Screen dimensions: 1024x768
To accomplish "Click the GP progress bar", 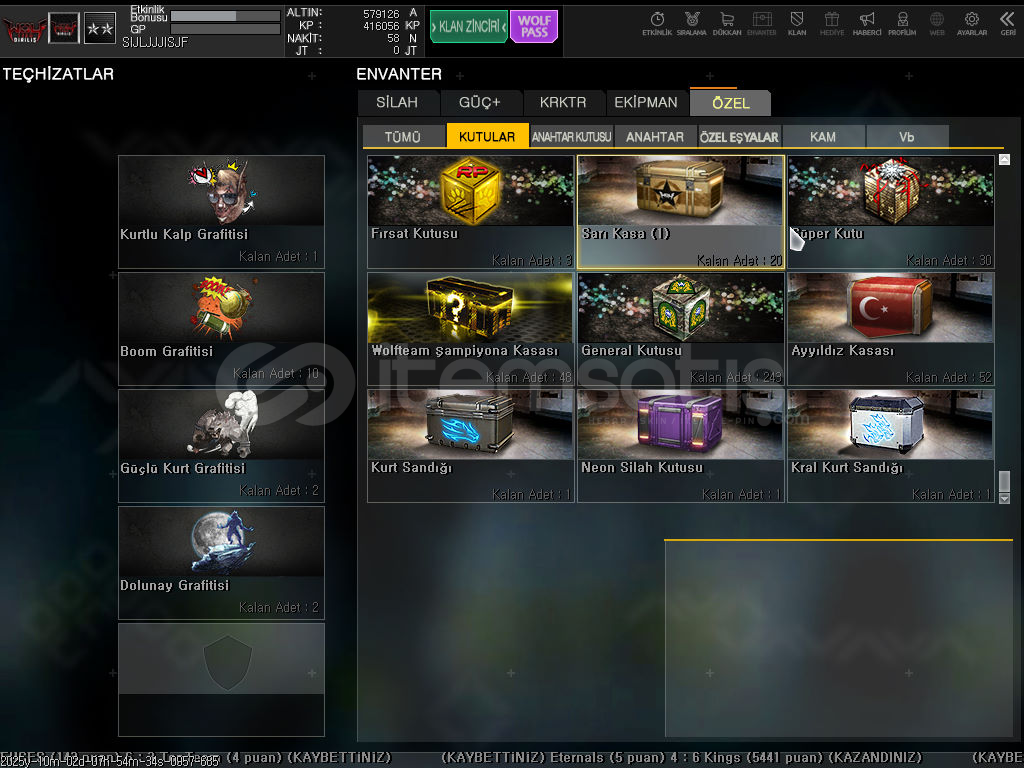I will [225, 29].
